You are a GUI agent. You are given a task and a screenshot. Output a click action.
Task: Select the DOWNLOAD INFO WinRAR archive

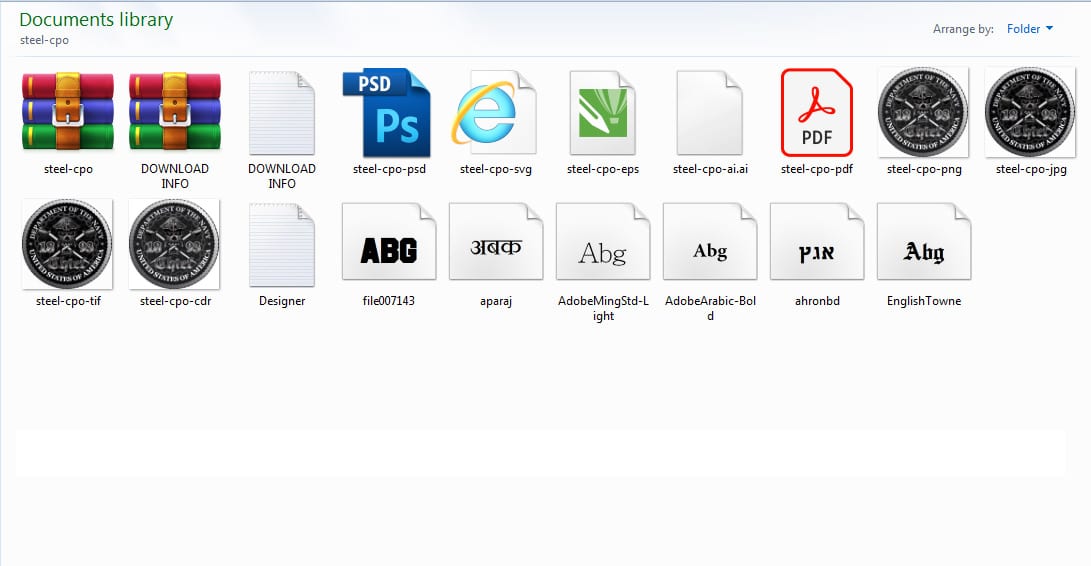tap(175, 112)
